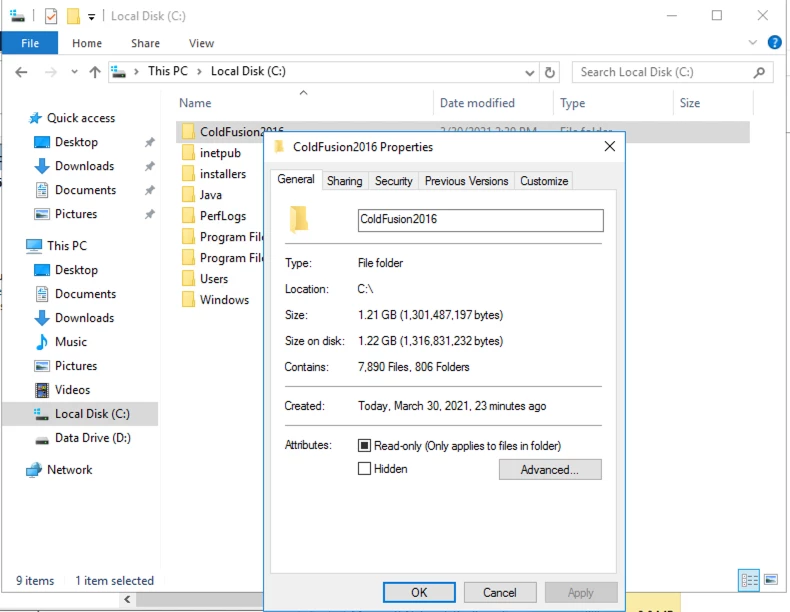Click the New folder quick access icon
Image resolution: width=790 pixels, height=612 pixels.
[74, 16]
